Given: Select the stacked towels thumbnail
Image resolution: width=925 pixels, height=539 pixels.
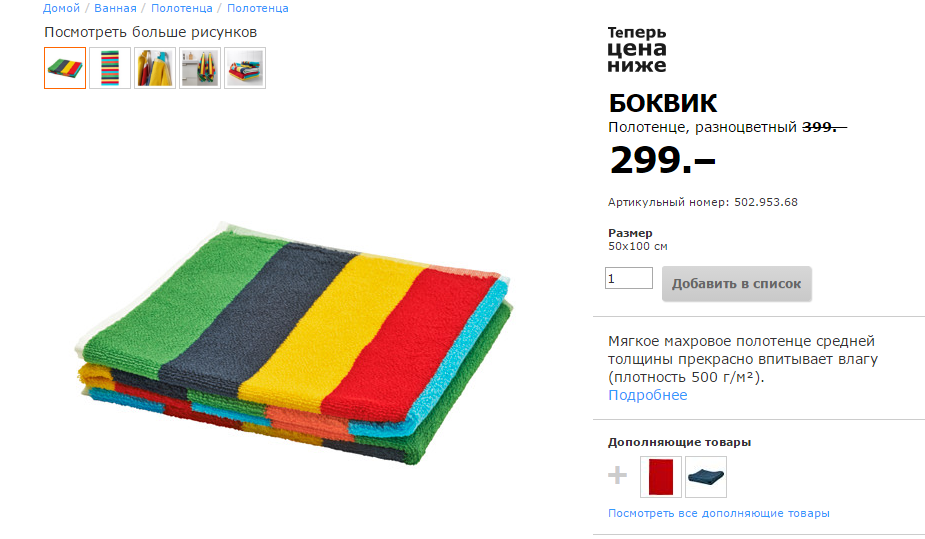Looking at the screenshot, I should [x=245, y=68].
